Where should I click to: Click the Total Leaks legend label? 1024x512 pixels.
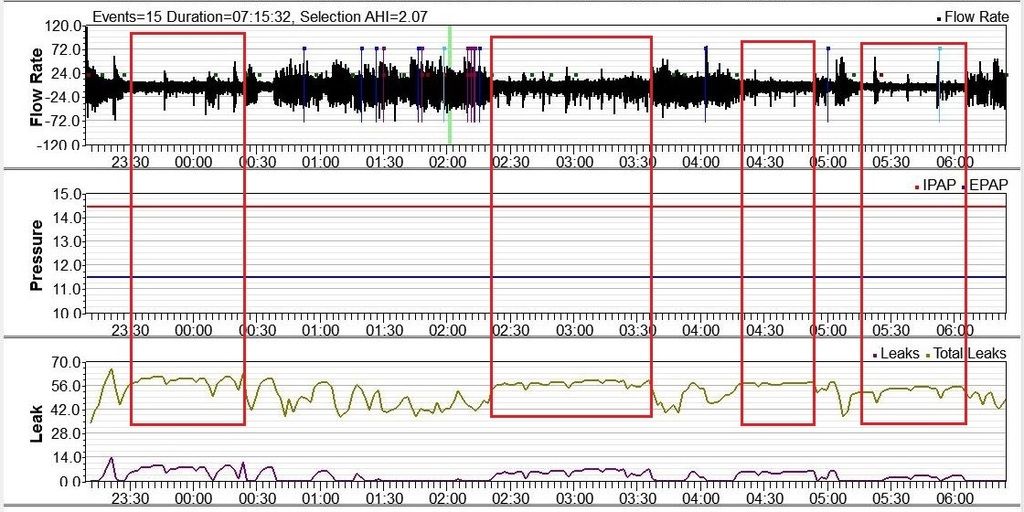(x=971, y=353)
